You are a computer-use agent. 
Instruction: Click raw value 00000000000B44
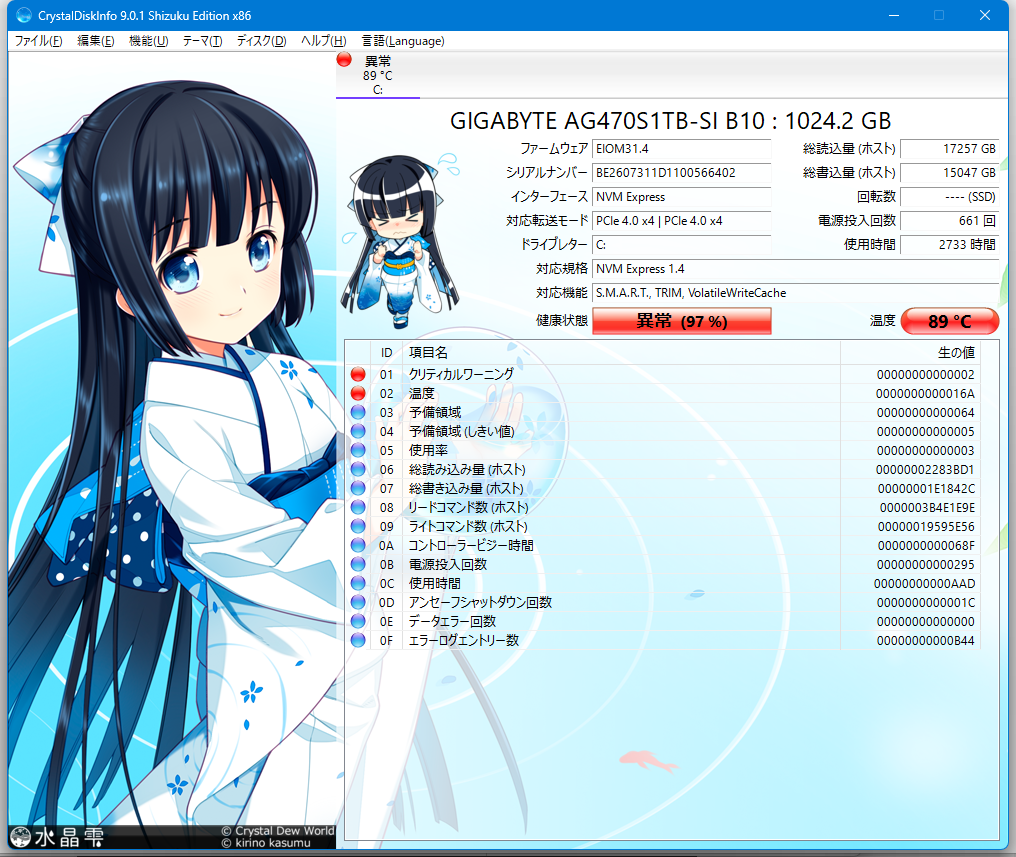click(x=926, y=641)
